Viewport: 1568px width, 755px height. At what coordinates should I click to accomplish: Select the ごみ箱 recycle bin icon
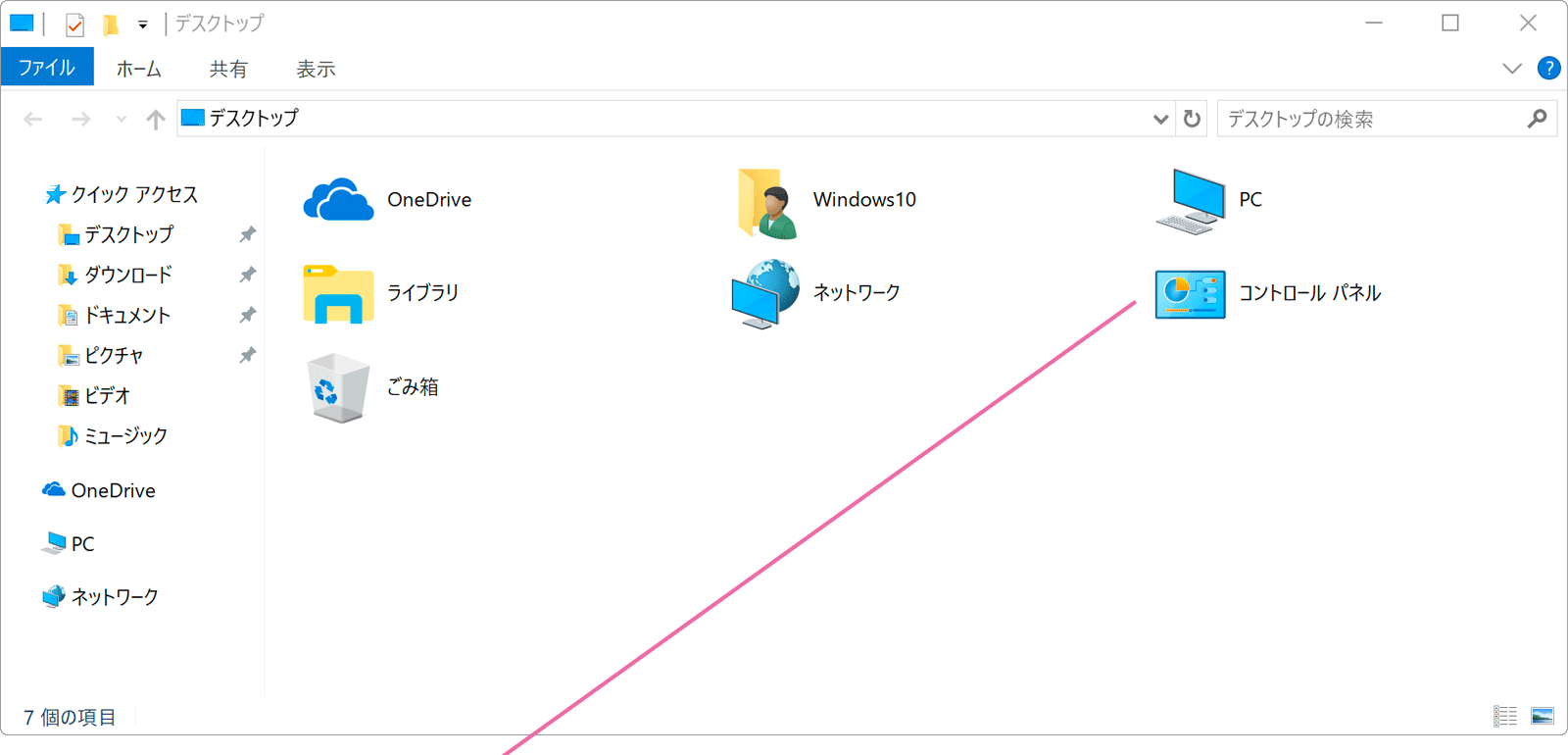338,388
